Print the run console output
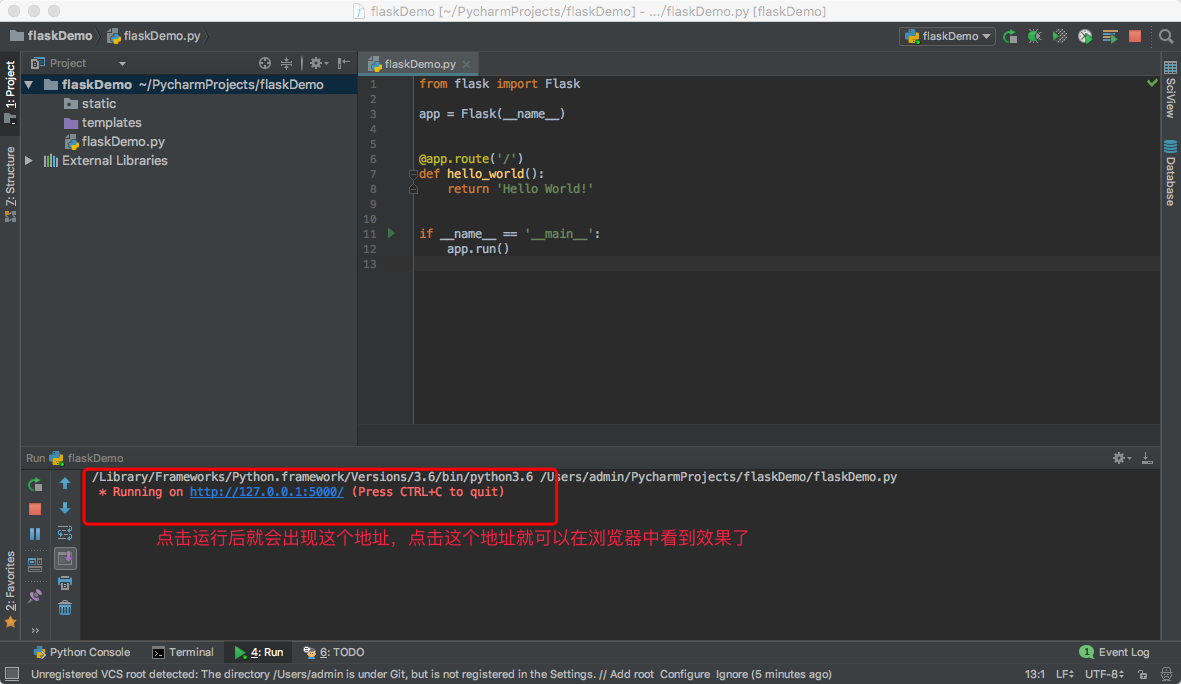1181x684 pixels. [x=65, y=583]
